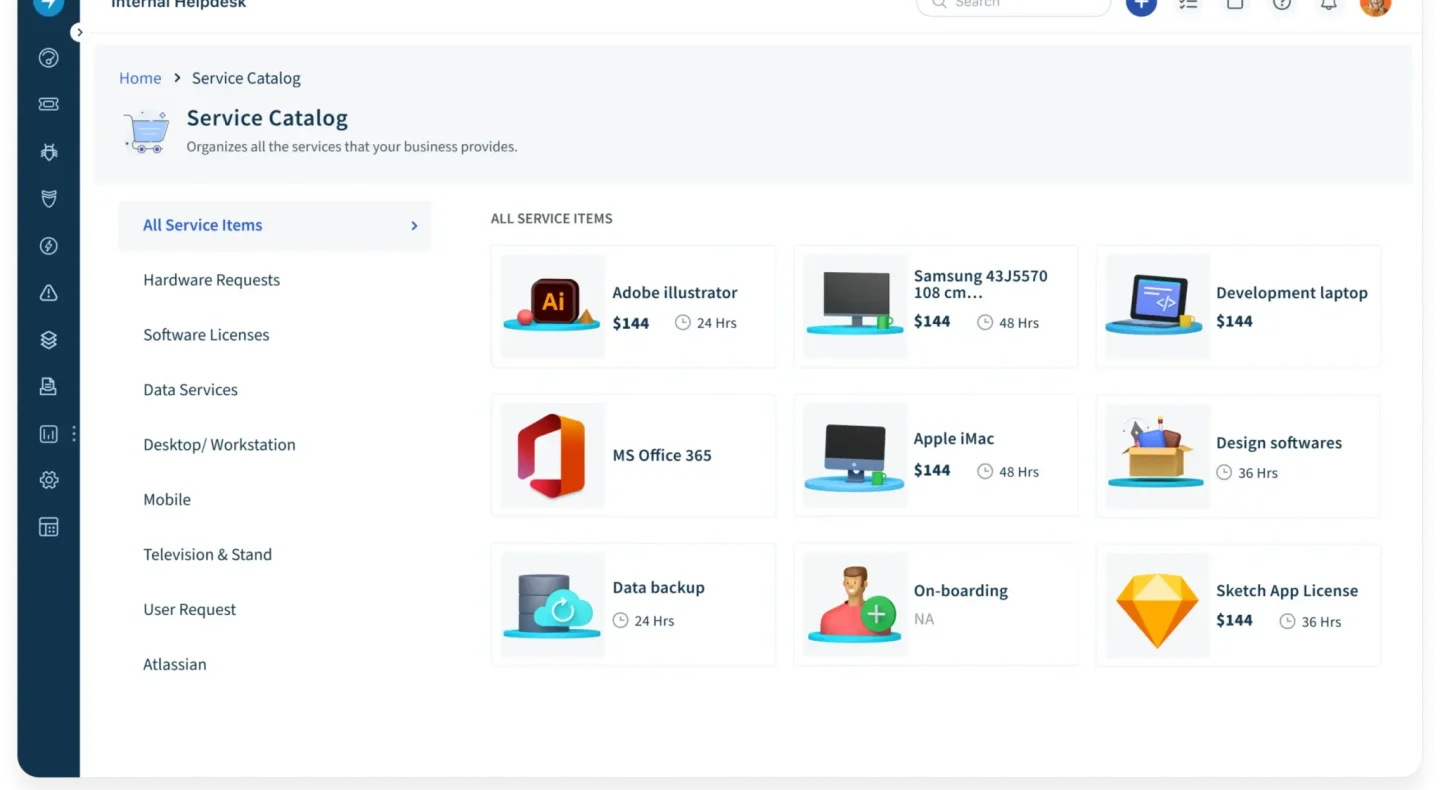
Task: Open the Dashboard from the sidebar
Action: point(48,57)
